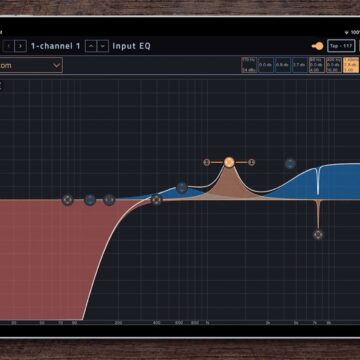This screenshot has height=360, width=360.
Task: Select the third EQ band parameter box
Action: 283,65
